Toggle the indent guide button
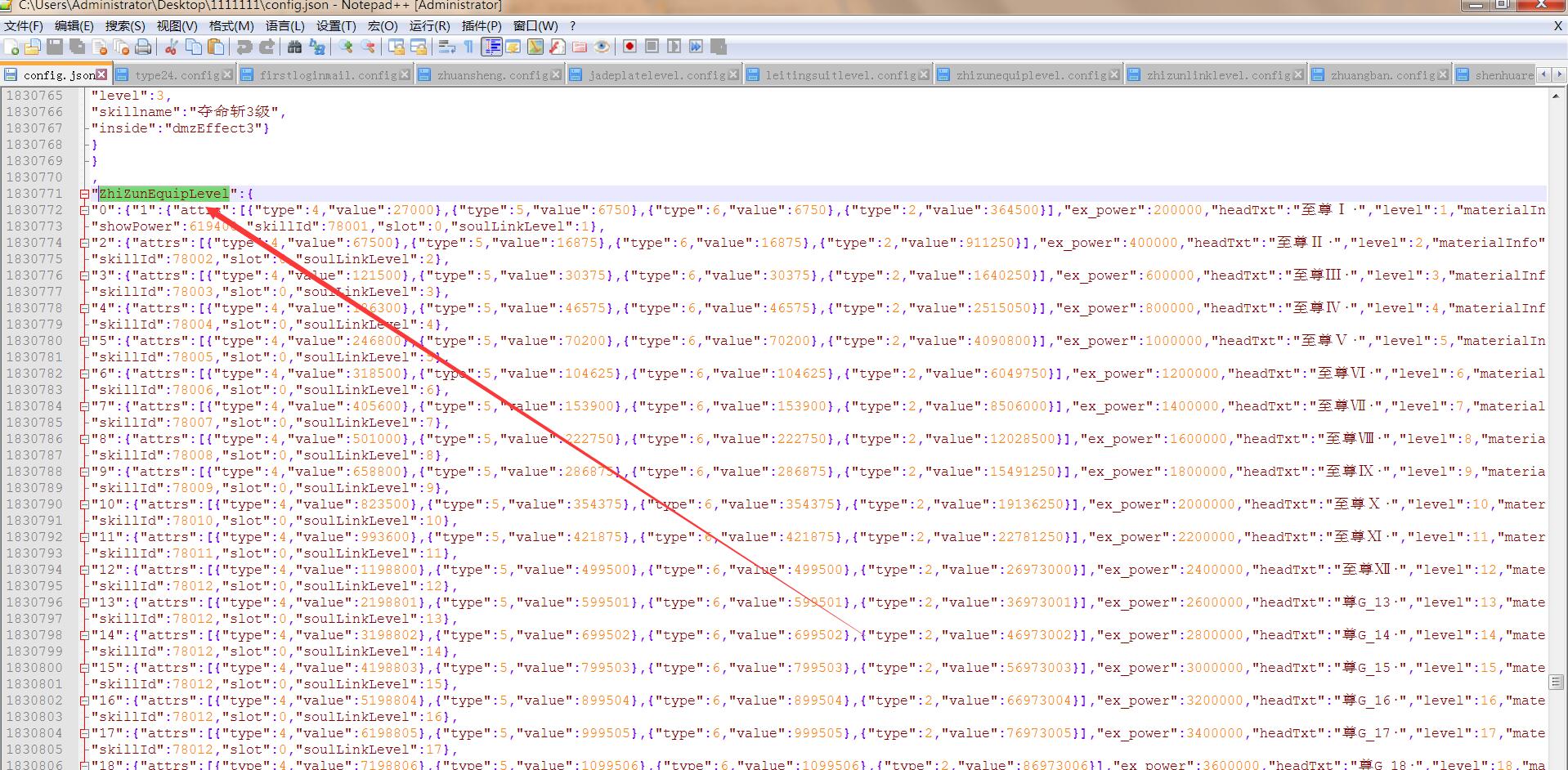Screen dimensions: 1568x770 [x=491, y=47]
